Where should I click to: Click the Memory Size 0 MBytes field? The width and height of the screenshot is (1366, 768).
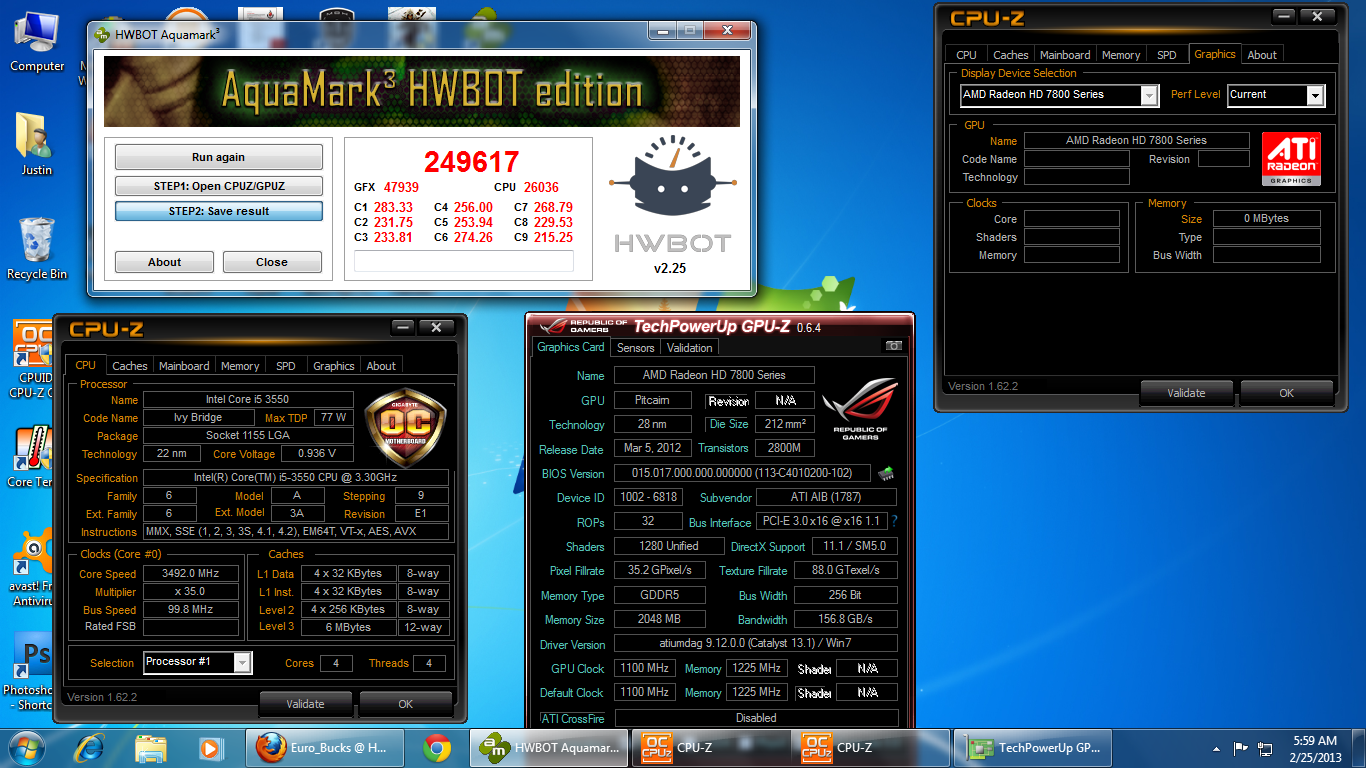point(1266,218)
